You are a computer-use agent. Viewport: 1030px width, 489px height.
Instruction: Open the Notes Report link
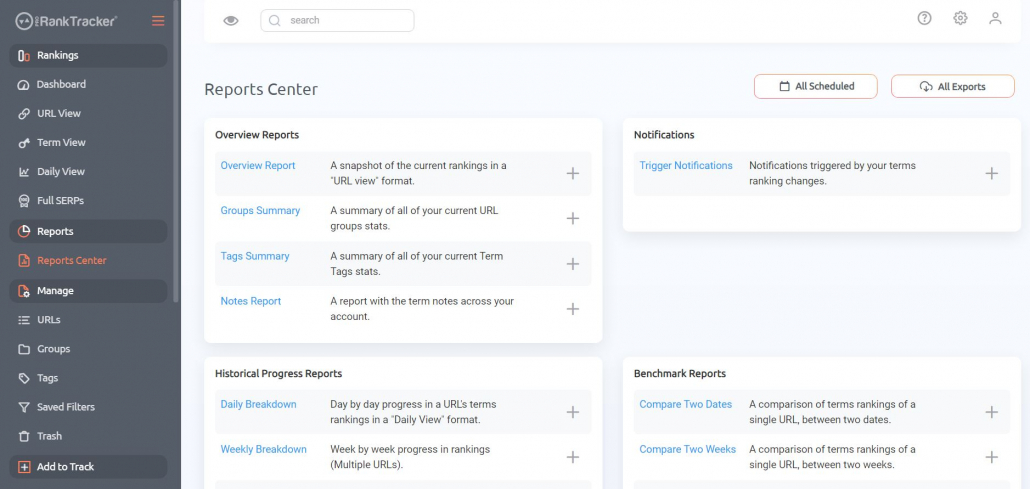[250, 301]
